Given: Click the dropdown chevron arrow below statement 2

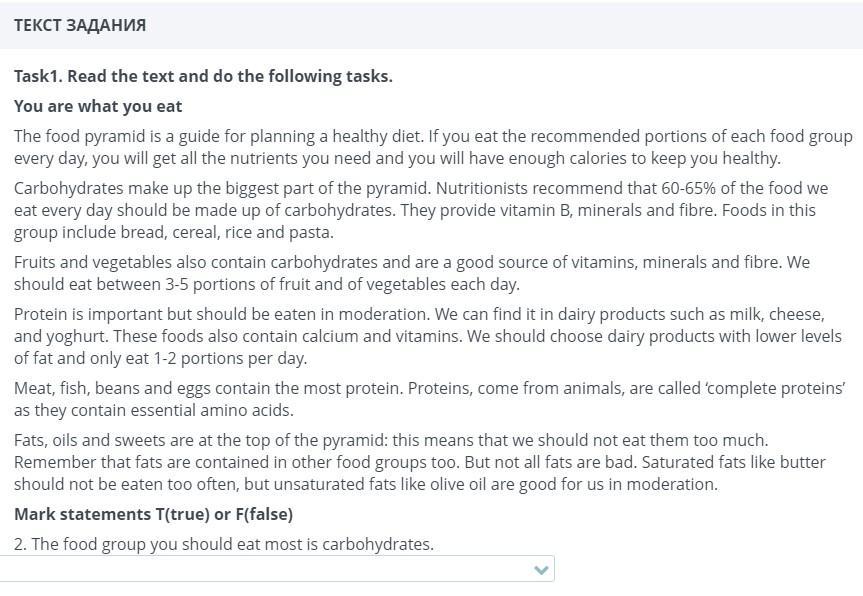Looking at the screenshot, I should click(x=541, y=570).
